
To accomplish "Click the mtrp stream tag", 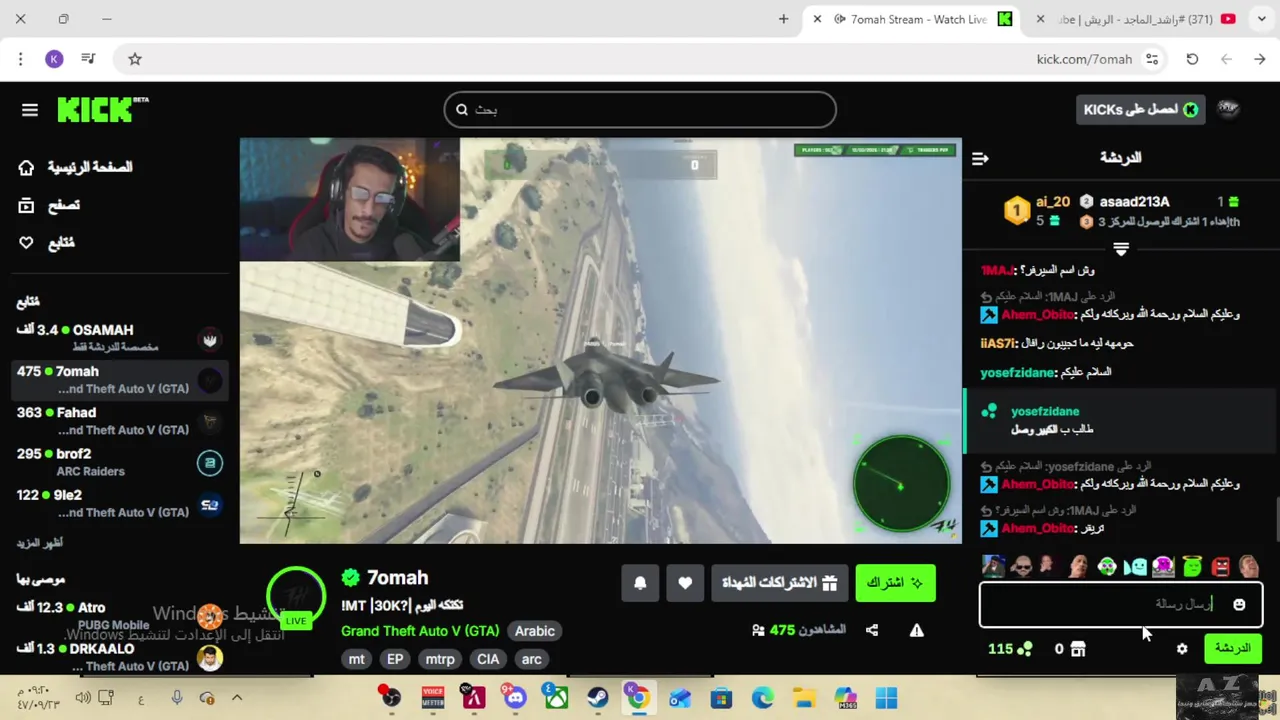I will [440, 659].
